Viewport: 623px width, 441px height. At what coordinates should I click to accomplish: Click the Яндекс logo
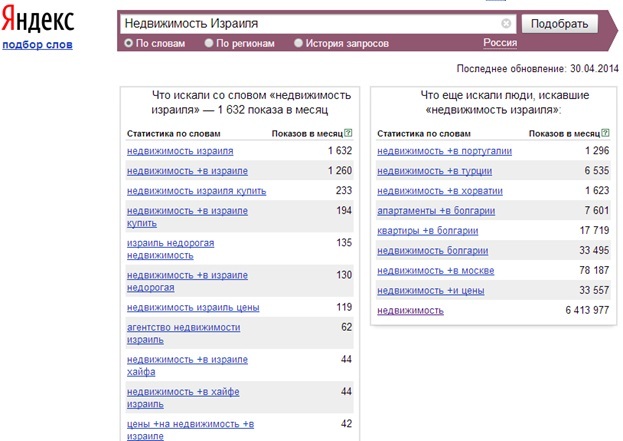(x=38, y=19)
